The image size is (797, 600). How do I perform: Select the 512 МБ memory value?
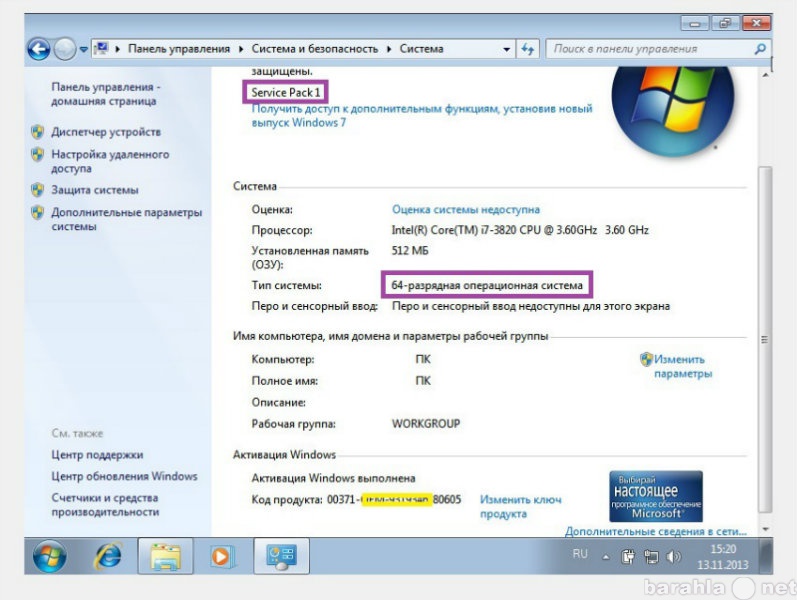tap(410, 250)
